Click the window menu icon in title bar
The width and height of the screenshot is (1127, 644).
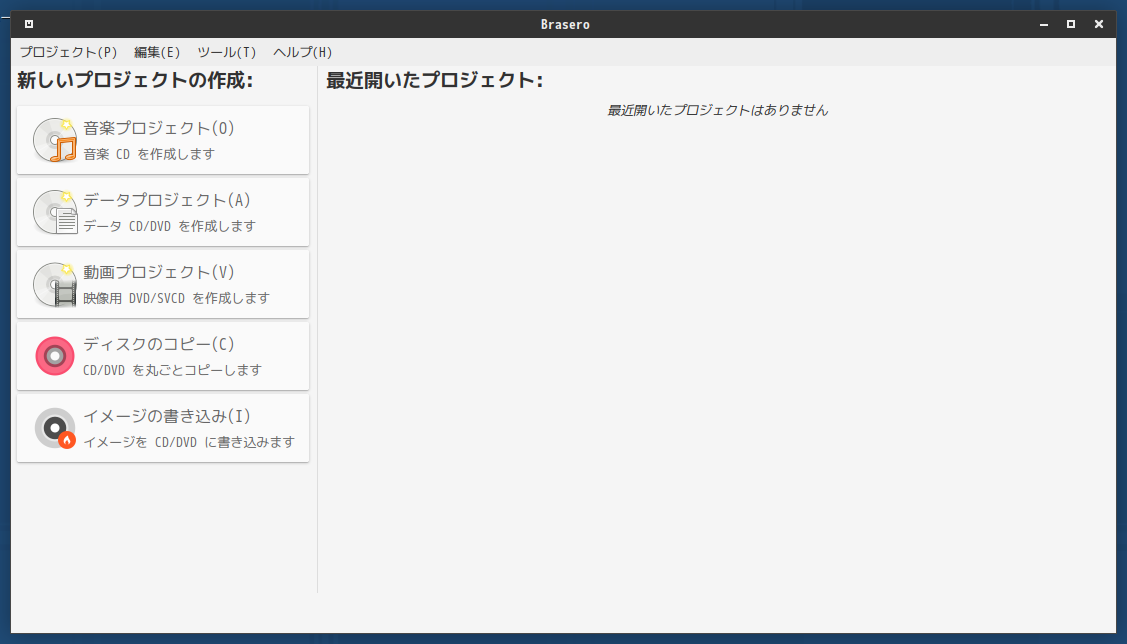pos(29,24)
